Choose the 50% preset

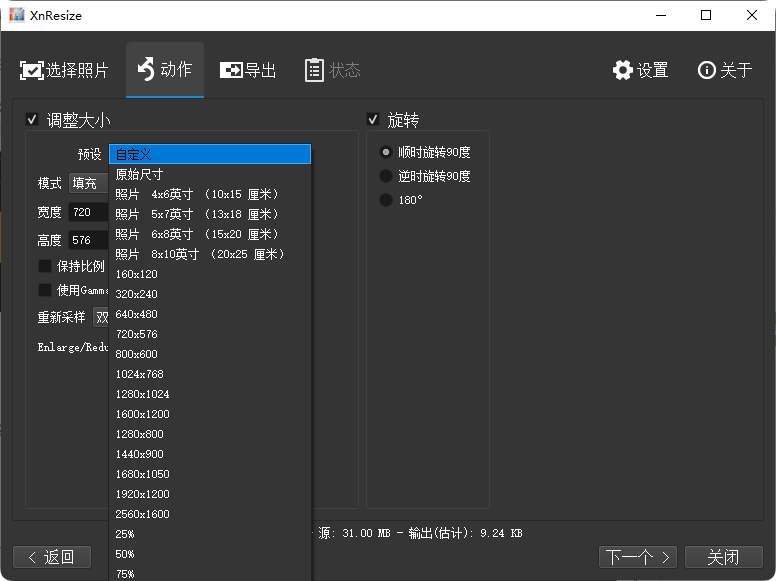[x=210, y=554]
